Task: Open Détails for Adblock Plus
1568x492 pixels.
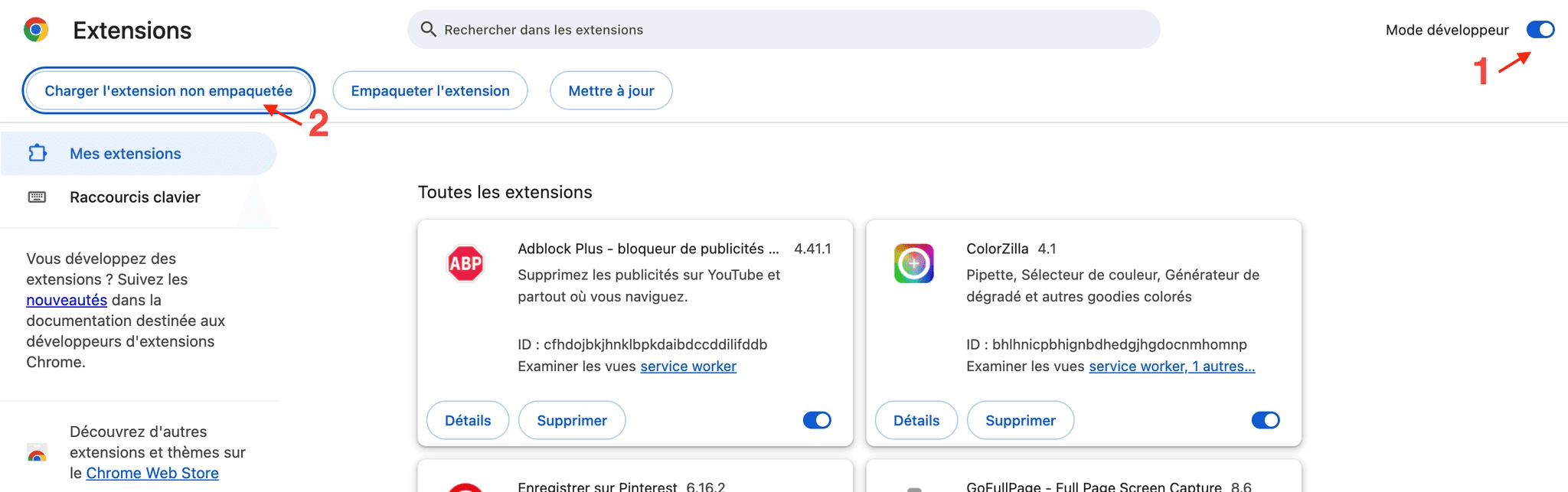Action: click(468, 420)
